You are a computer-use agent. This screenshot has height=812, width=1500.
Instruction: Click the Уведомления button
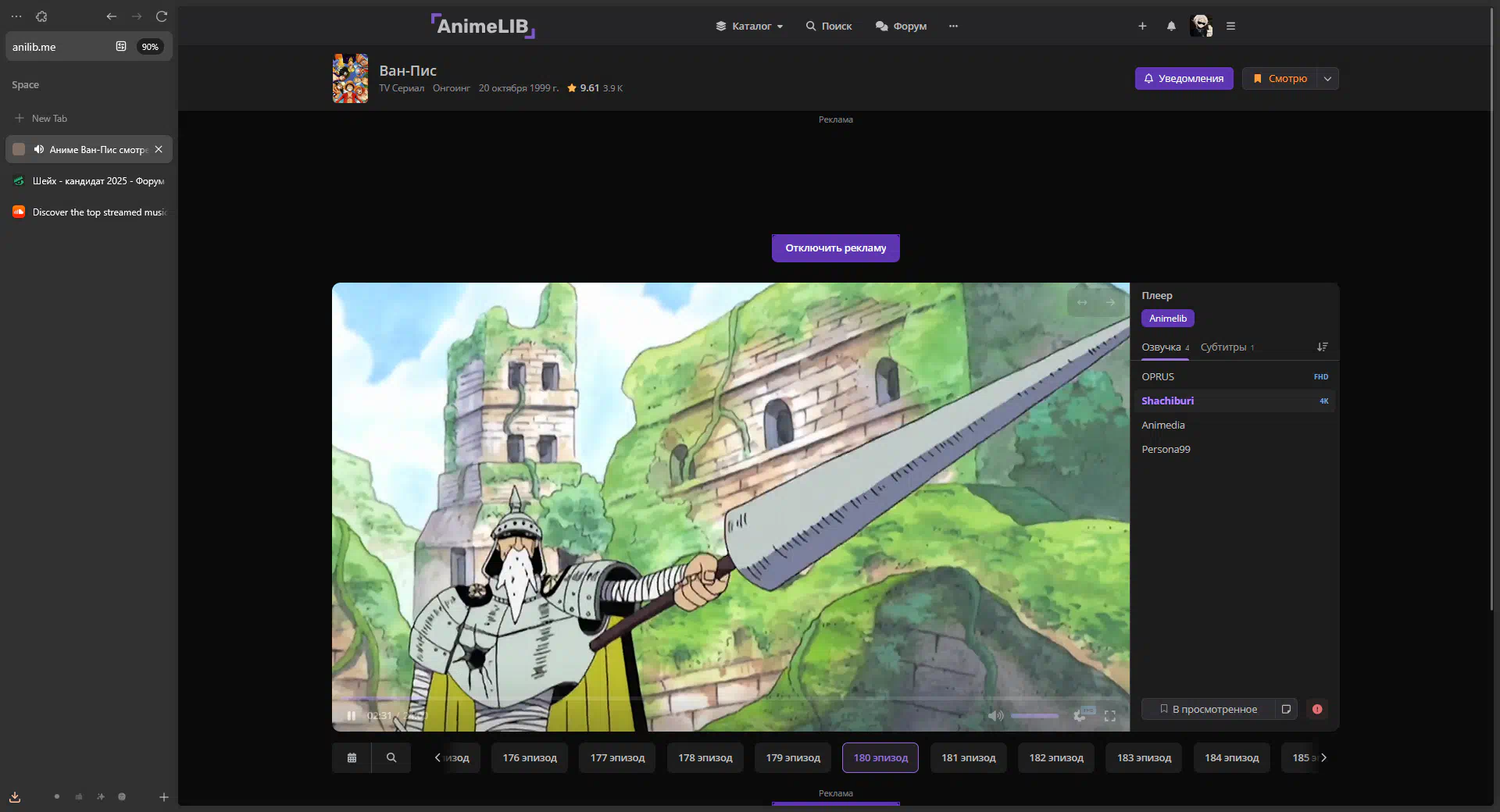tap(1184, 78)
